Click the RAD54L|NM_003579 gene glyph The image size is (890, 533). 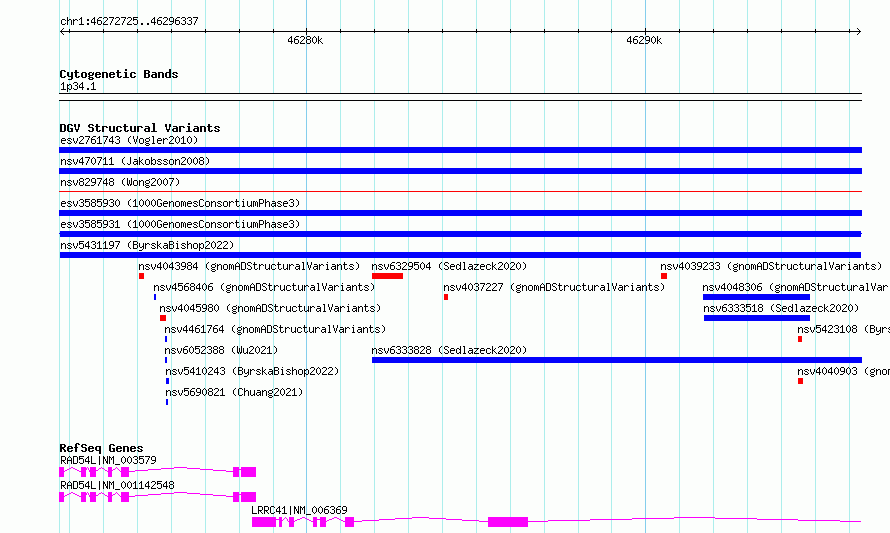[x=158, y=472]
